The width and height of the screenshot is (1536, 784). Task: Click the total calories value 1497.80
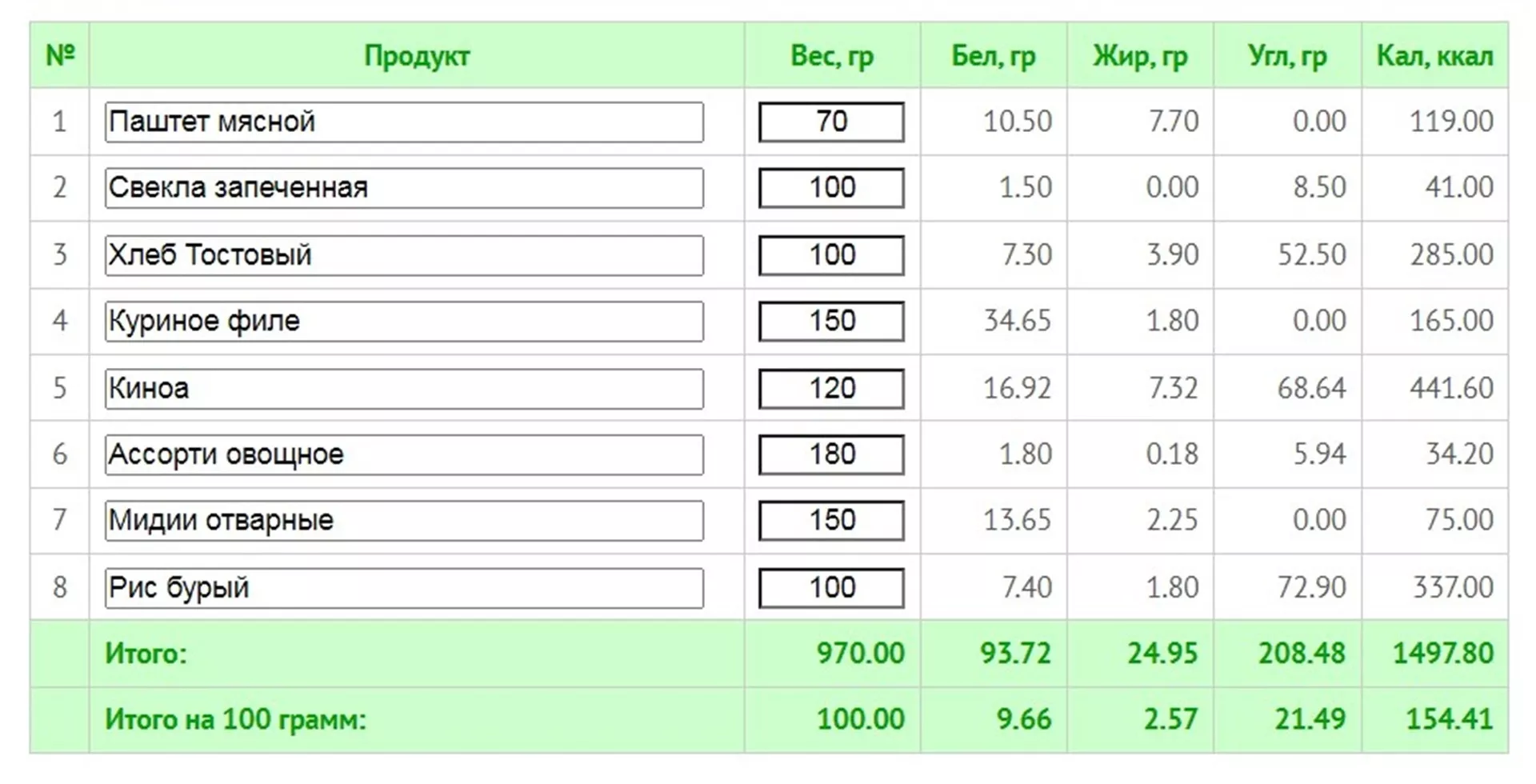coord(1442,653)
